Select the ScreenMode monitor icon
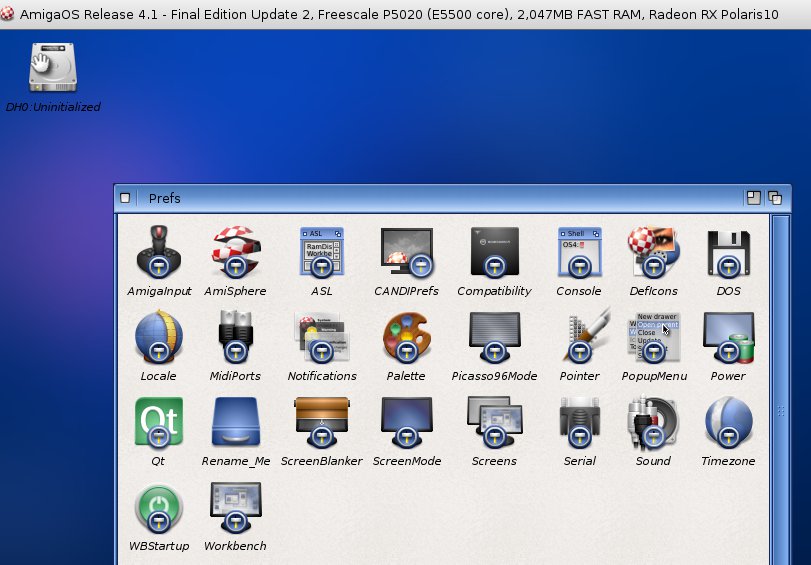Viewport: 811px width, 565px height. pos(407,422)
